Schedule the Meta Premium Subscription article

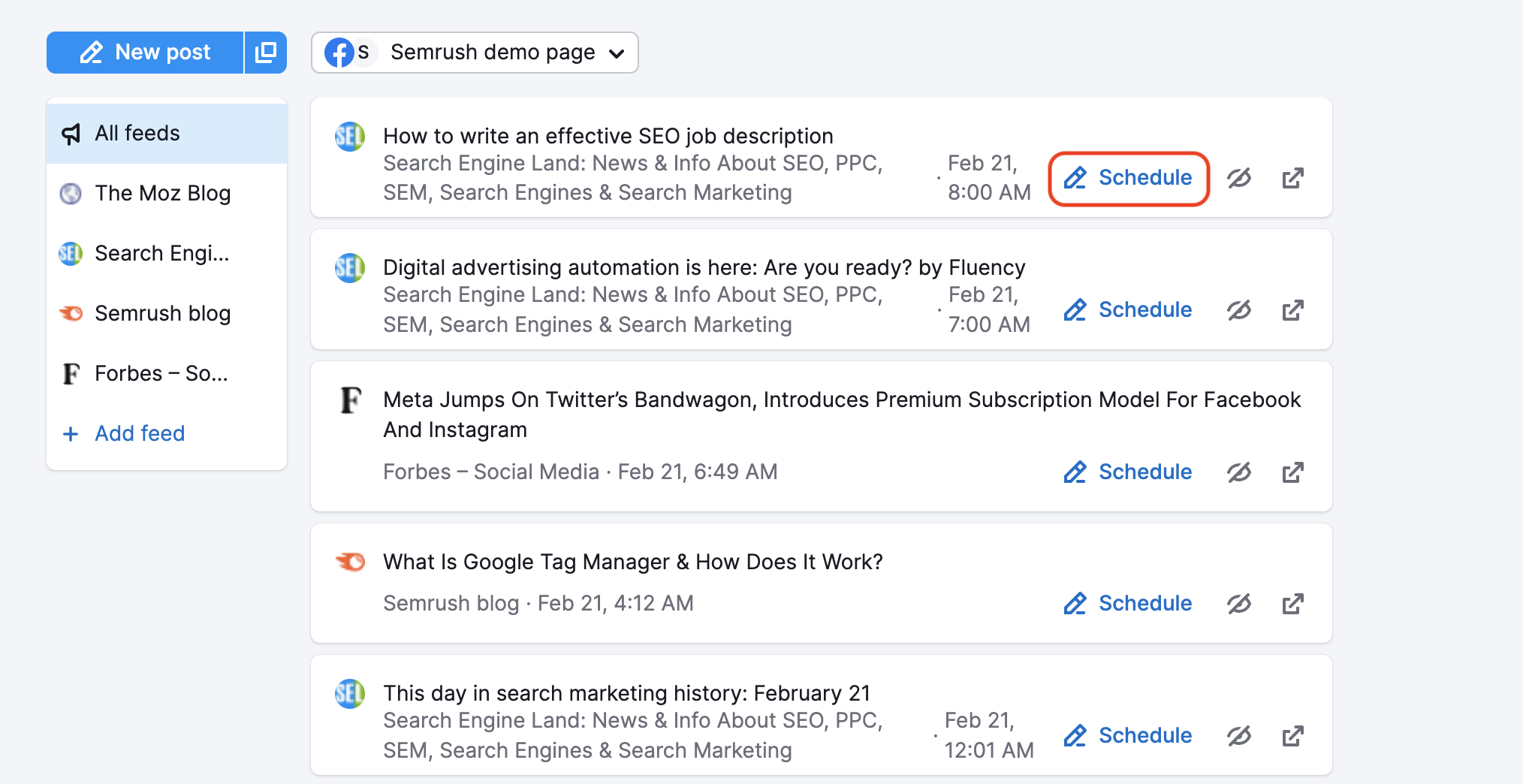(x=1128, y=472)
